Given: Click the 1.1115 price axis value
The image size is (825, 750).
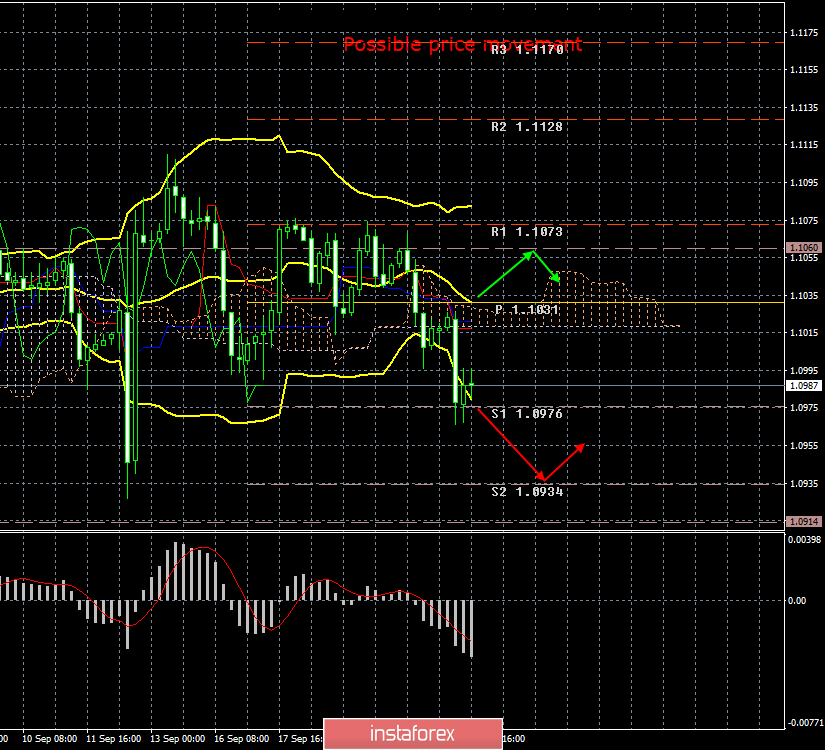Looking at the screenshot, I should click(804, 145).
